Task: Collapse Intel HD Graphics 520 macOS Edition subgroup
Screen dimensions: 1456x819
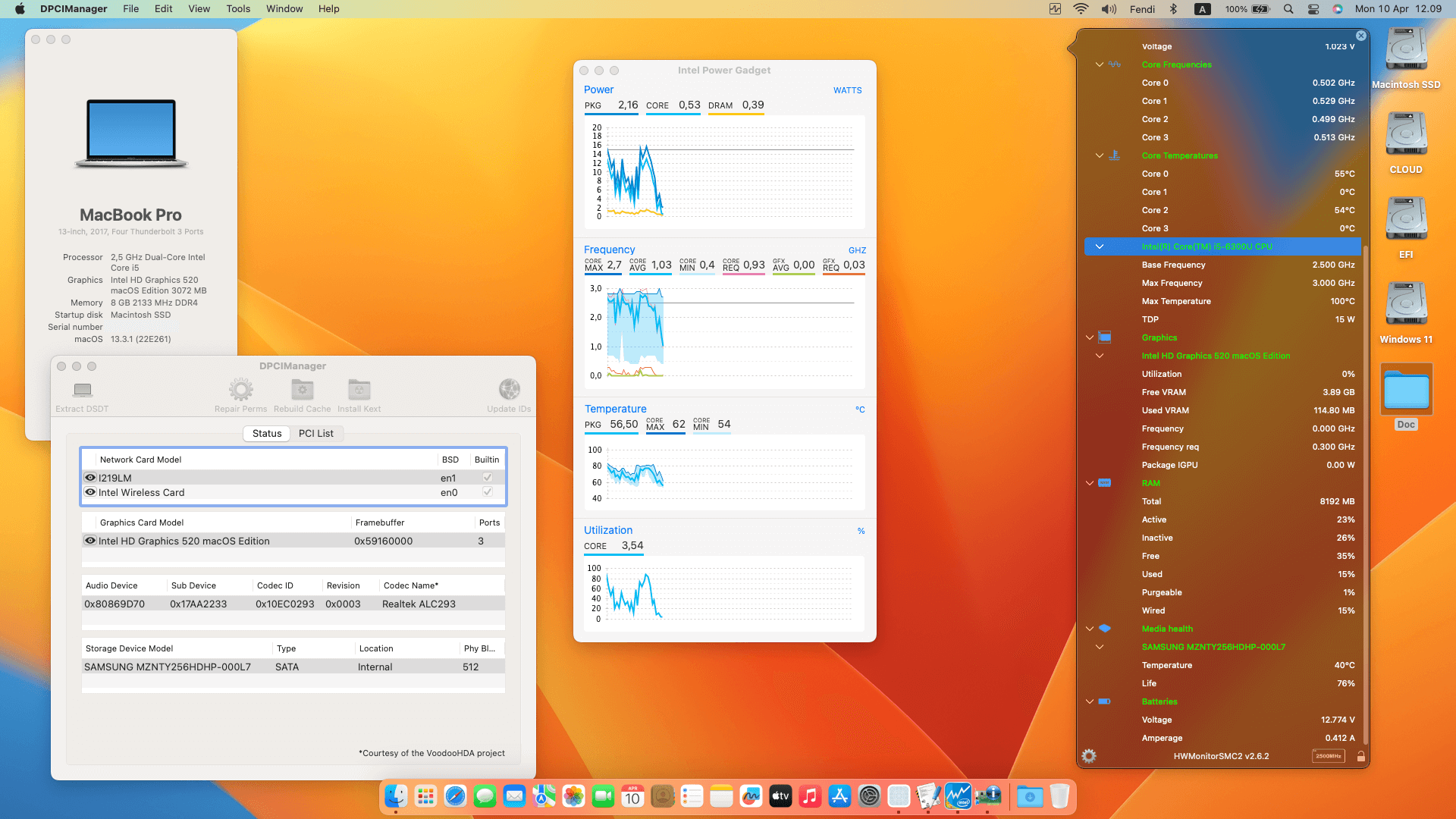Action: click(1099, 356)
